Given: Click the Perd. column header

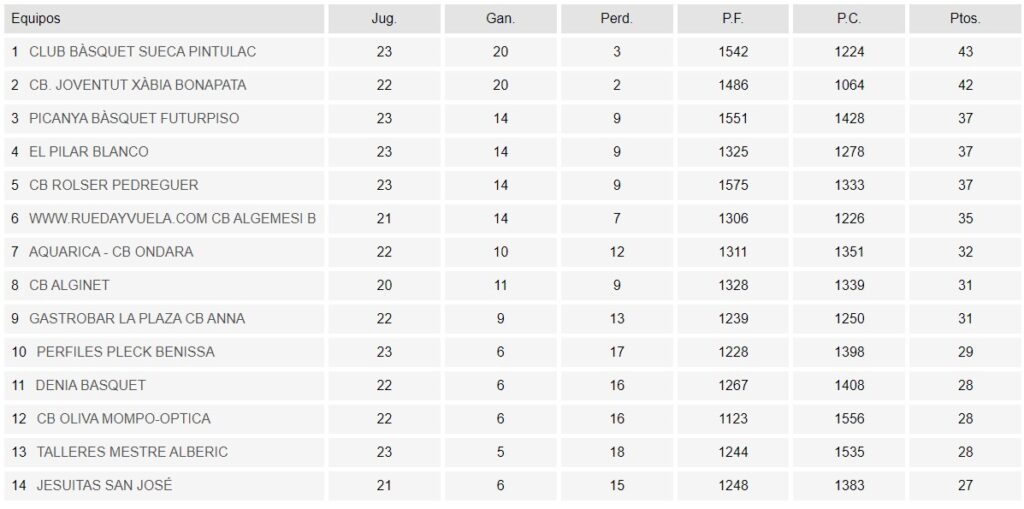Looking at the screenshot, I should pos(617,19).
